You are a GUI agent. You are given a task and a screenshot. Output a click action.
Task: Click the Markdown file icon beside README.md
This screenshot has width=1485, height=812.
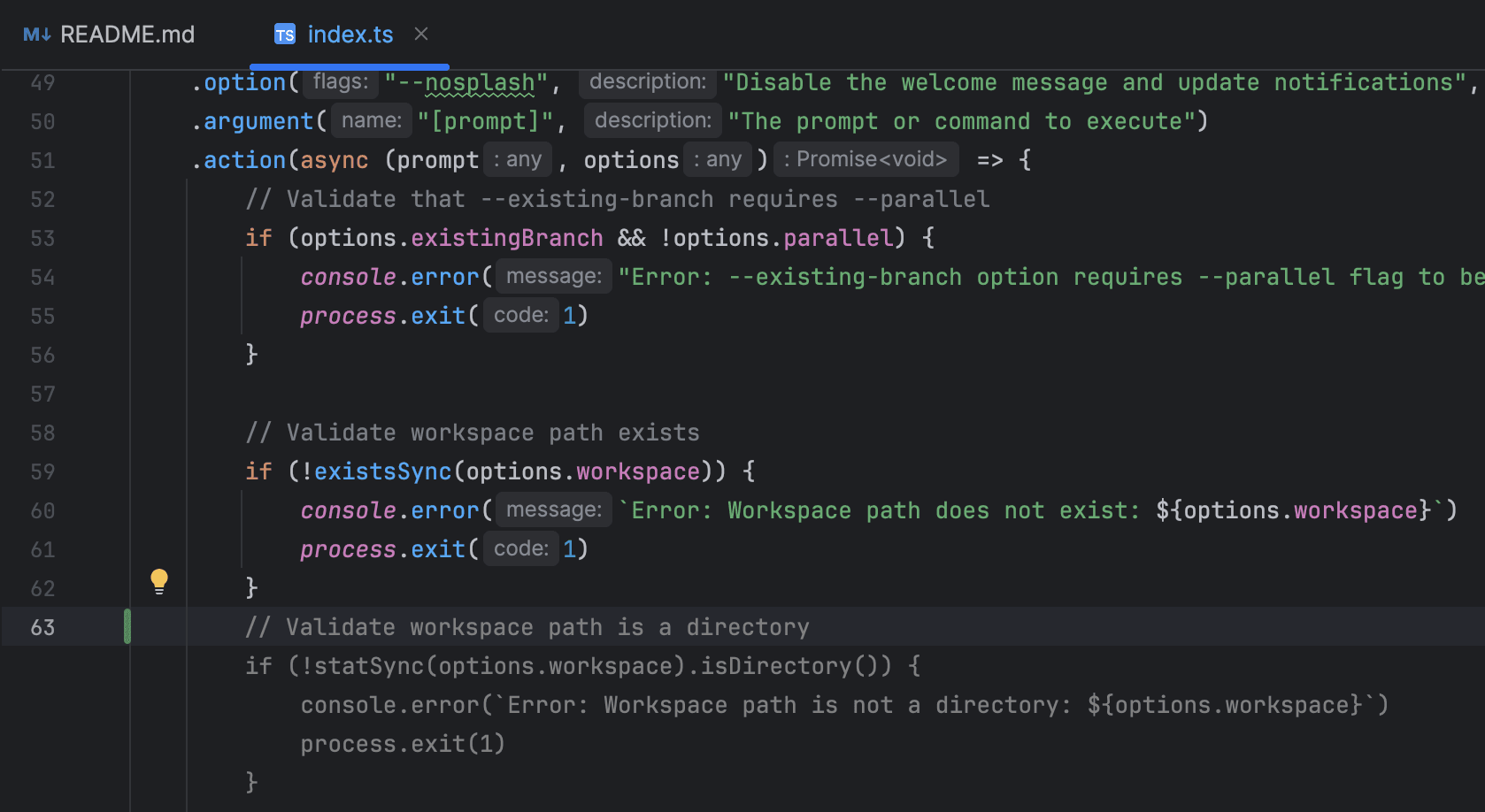click(36, 34)
